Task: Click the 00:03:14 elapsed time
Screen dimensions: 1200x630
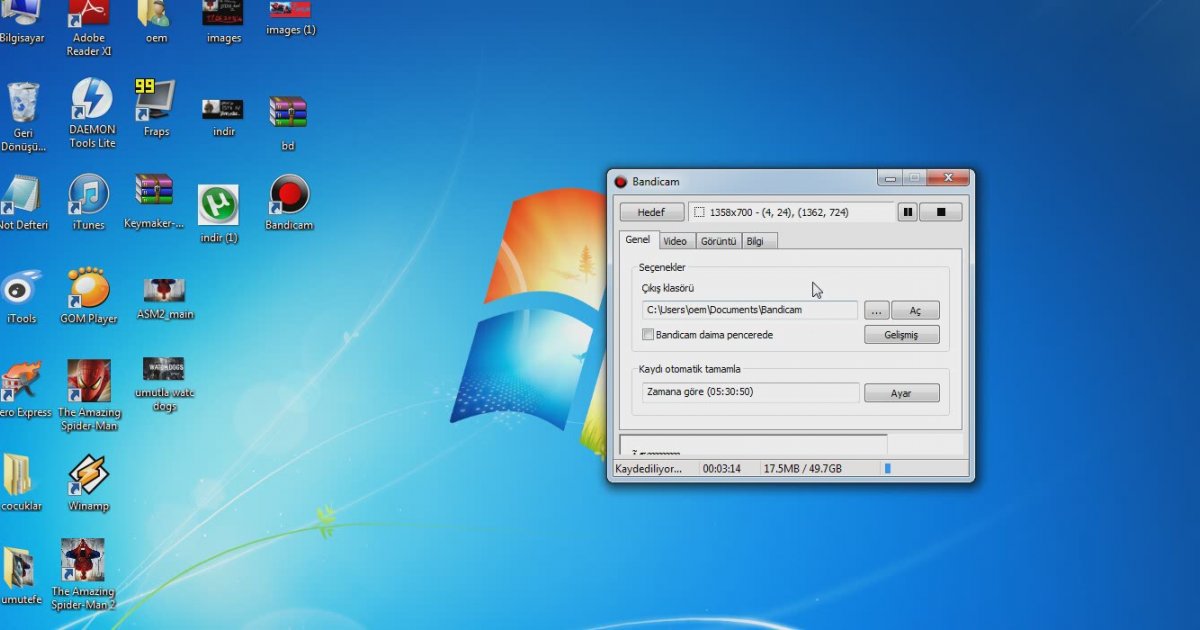Action: 721,468
